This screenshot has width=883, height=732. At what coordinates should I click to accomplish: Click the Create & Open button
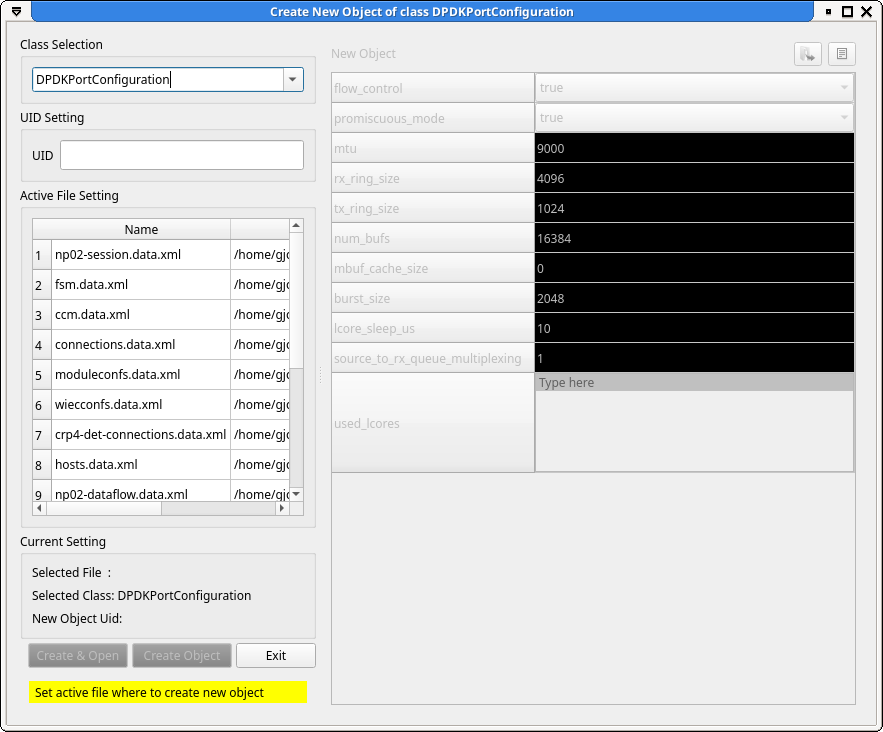(x=78, y=655)
